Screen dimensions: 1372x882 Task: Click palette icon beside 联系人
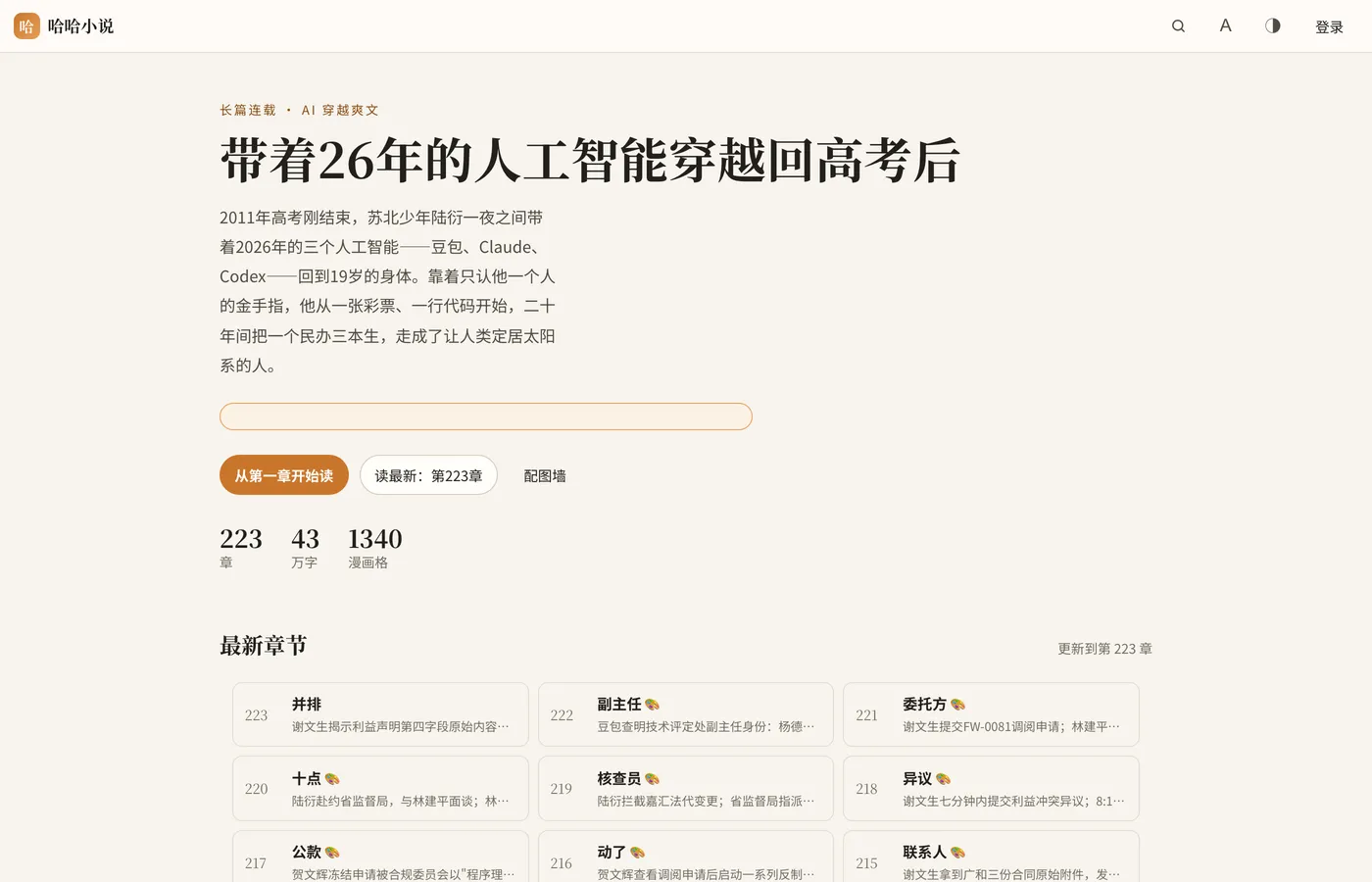pos(958,853)
